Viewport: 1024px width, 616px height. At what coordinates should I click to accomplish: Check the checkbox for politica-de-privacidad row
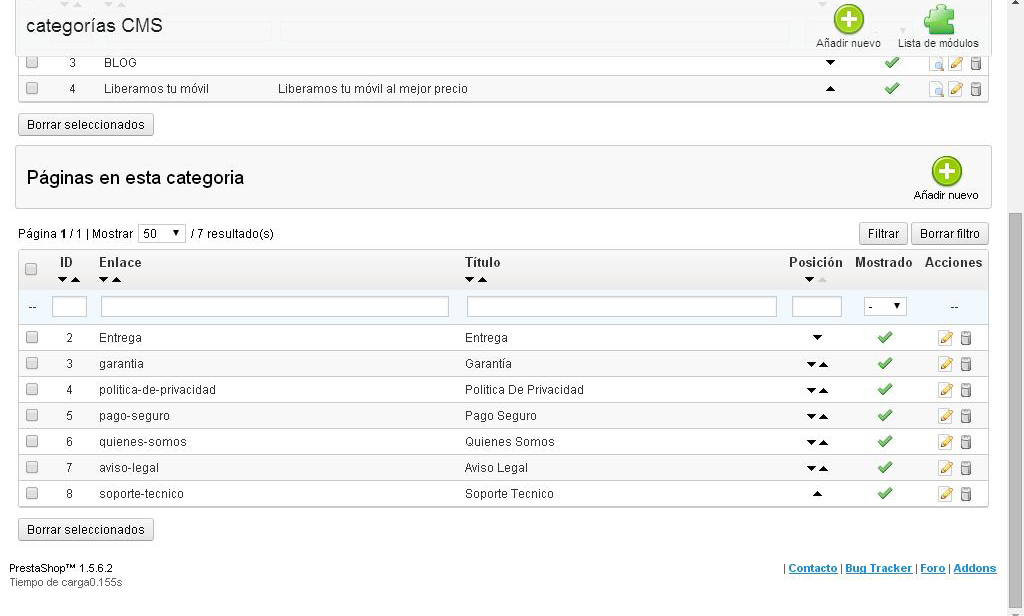pyautogui.click(x=32, y=390)
